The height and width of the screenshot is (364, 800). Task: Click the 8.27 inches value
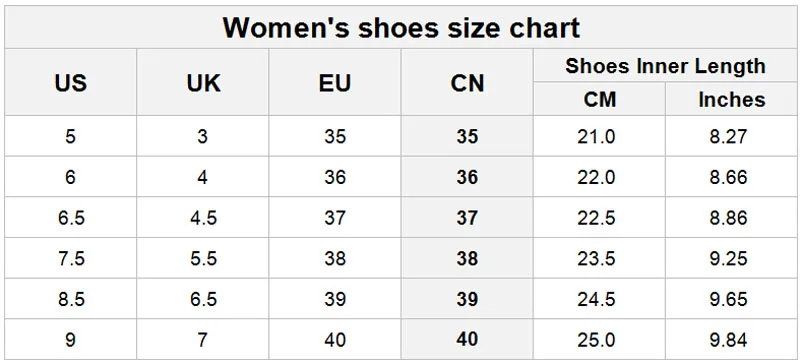[728, 136]
